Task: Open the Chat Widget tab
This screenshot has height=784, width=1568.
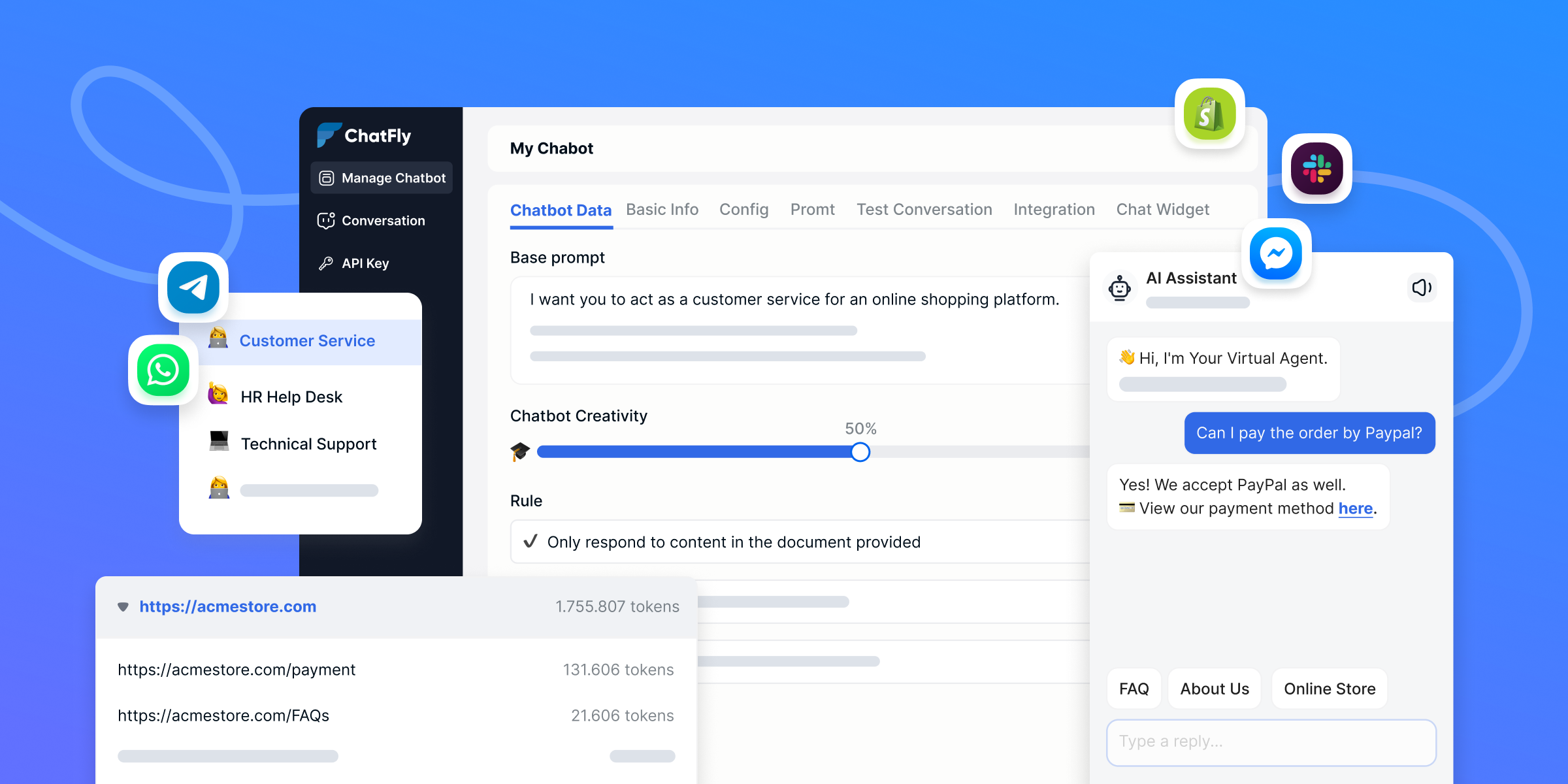Action: click(1162, 210)
